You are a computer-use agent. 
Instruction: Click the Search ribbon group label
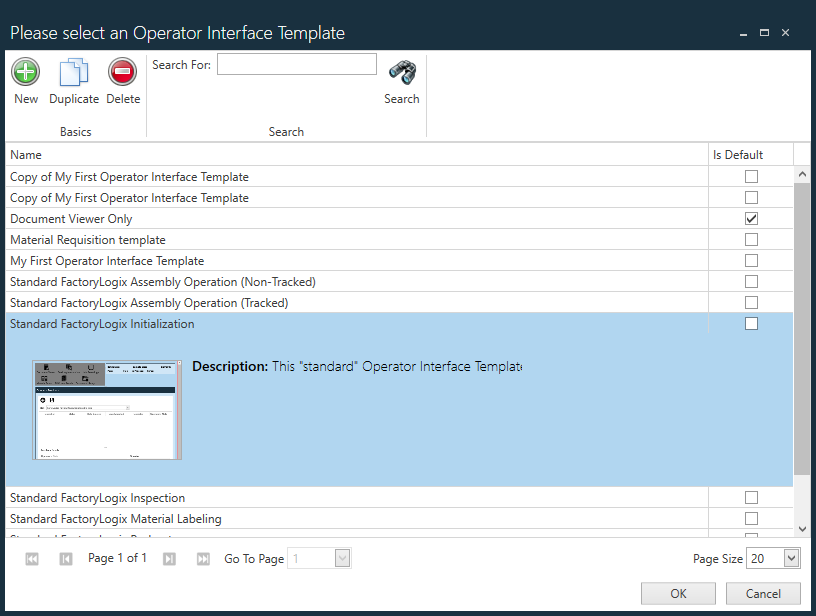coord(286,131)
